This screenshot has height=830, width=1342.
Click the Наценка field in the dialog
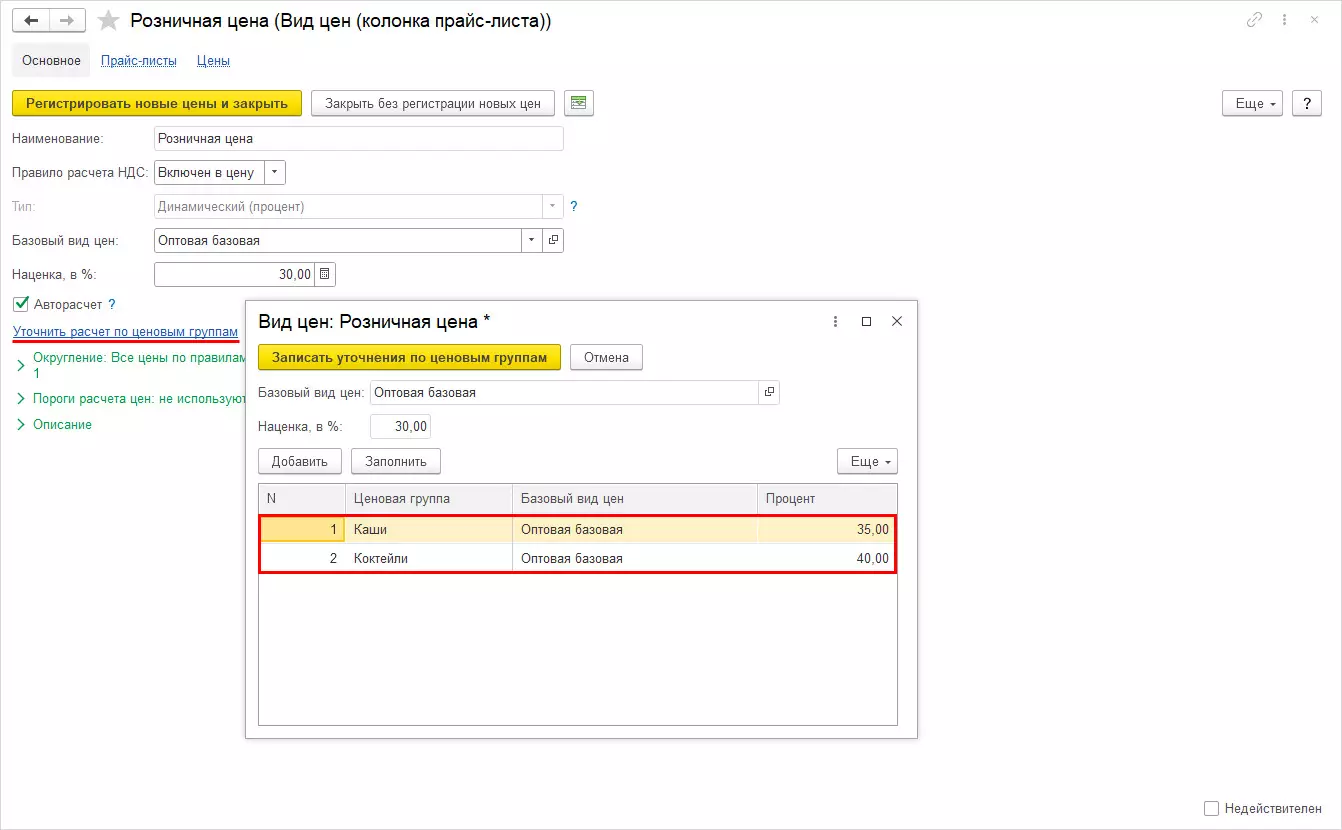400,426
